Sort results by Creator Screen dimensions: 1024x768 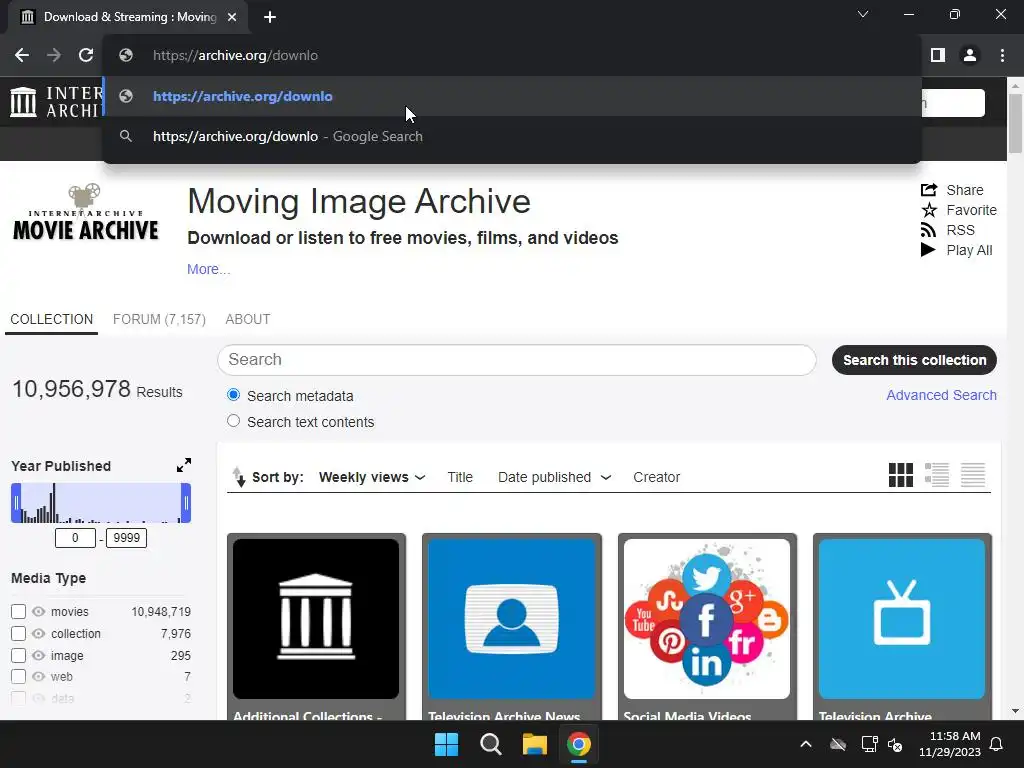pos(656,477)
